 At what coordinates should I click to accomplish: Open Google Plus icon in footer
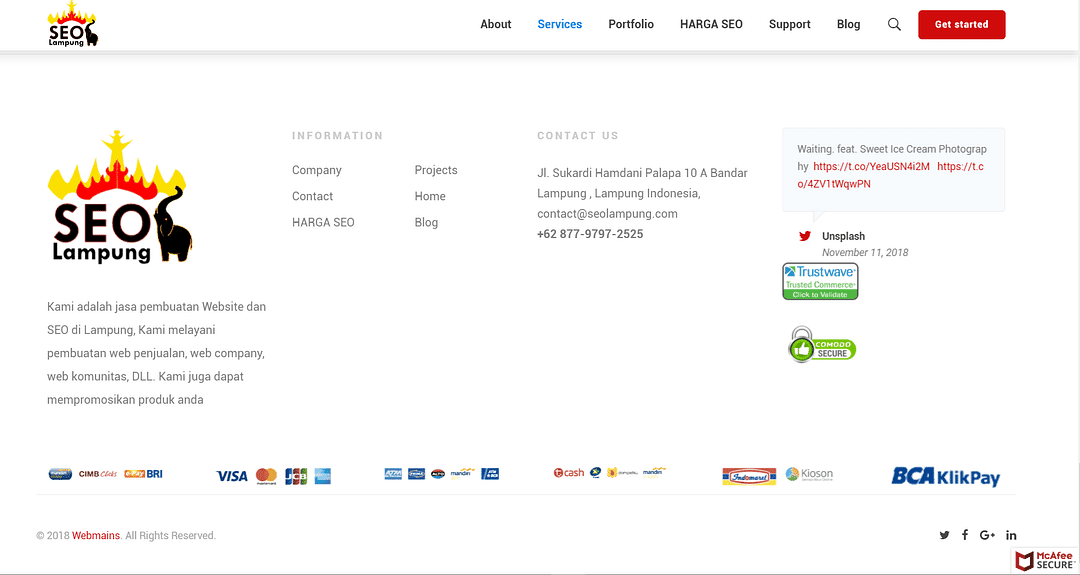point(987,535)
